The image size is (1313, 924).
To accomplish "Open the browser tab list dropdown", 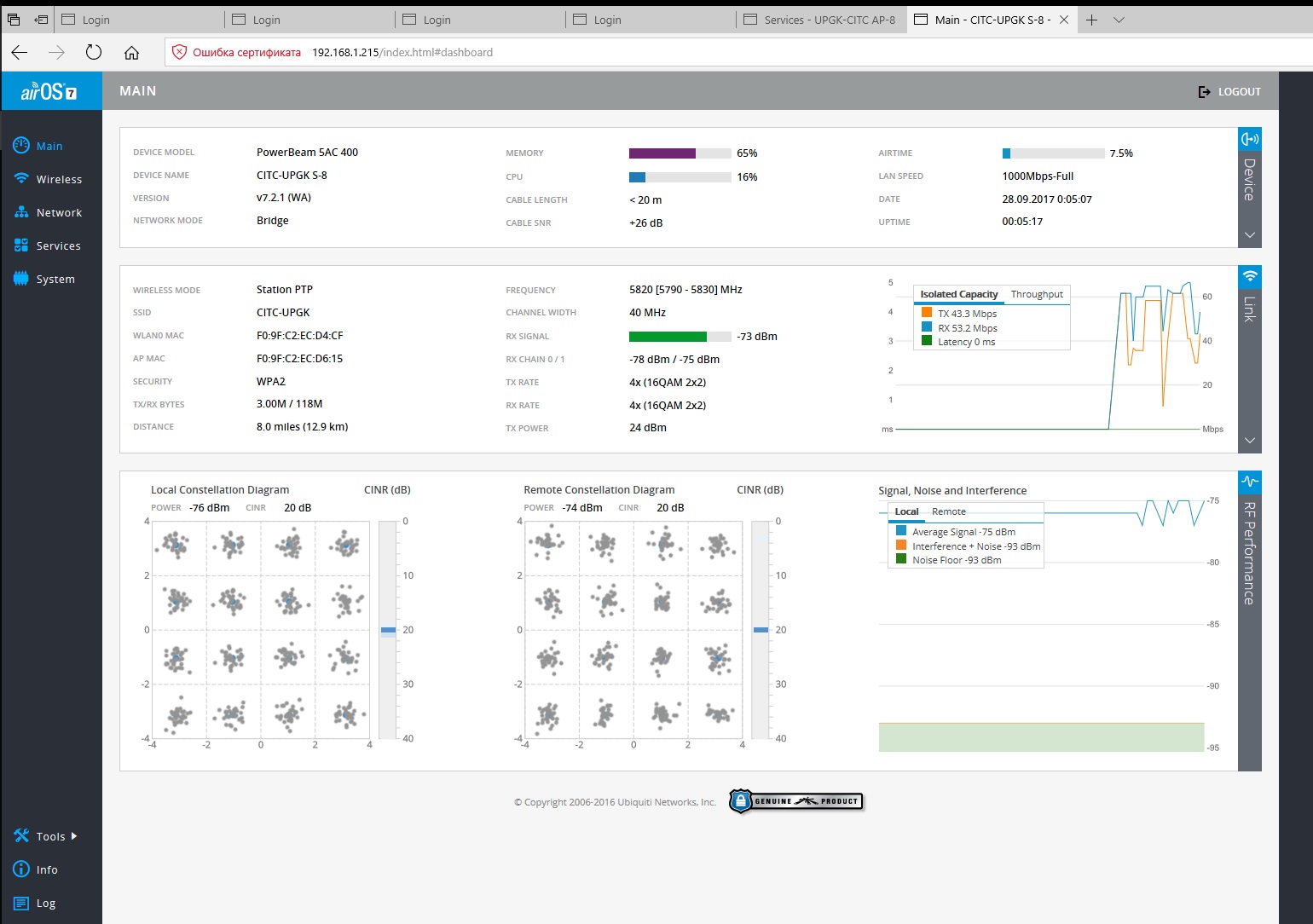I will tap(1119, 20).
